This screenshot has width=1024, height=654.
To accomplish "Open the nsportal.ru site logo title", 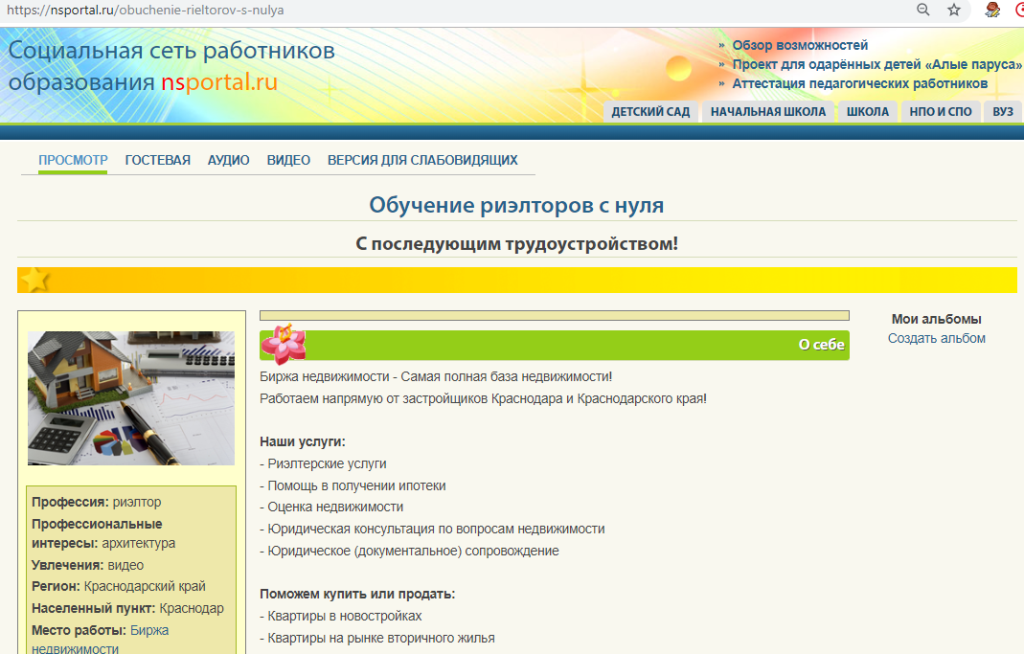I will tap(171, 66).
